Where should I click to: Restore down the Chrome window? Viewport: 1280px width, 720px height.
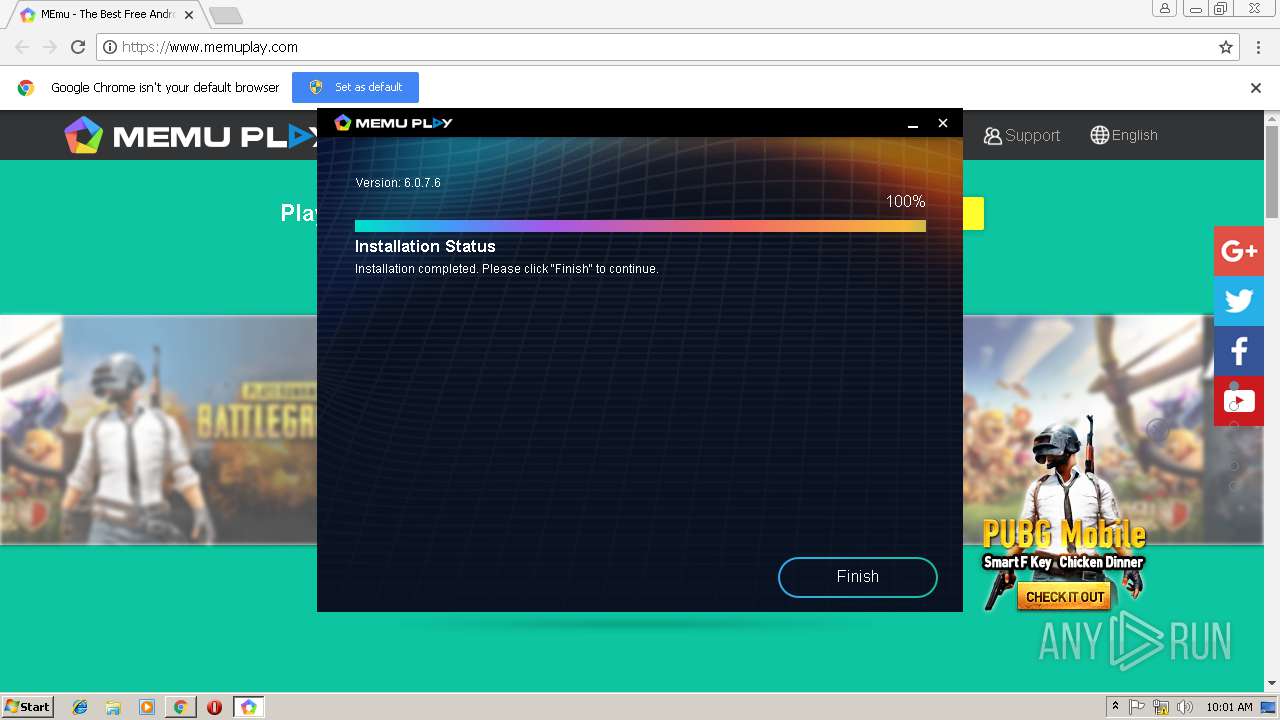[x=1220, y=9]
